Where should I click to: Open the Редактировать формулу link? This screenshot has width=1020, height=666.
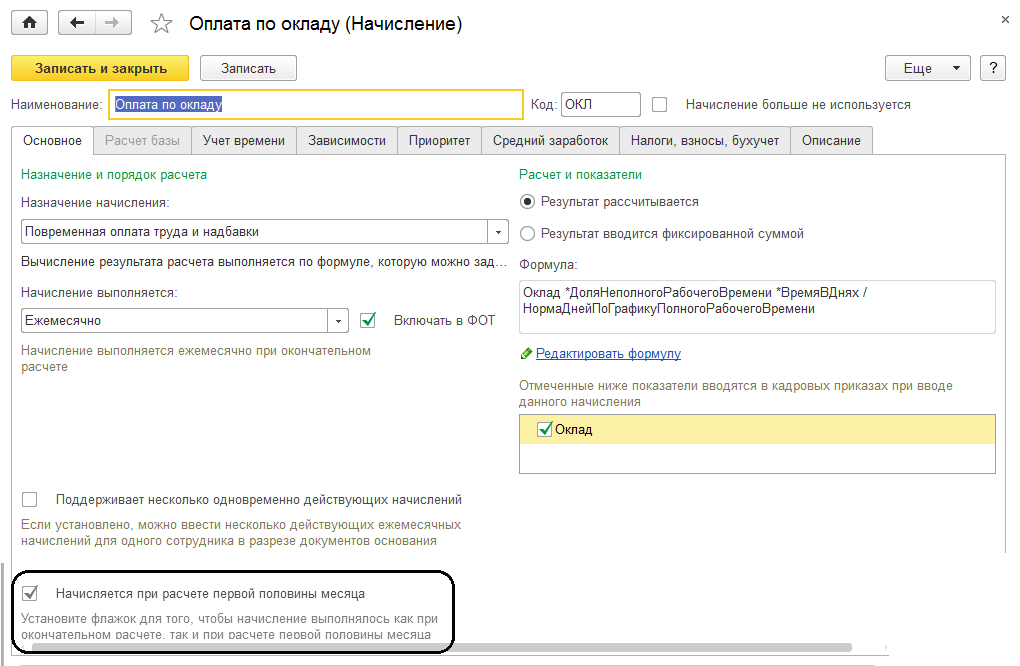pos(608,354)
